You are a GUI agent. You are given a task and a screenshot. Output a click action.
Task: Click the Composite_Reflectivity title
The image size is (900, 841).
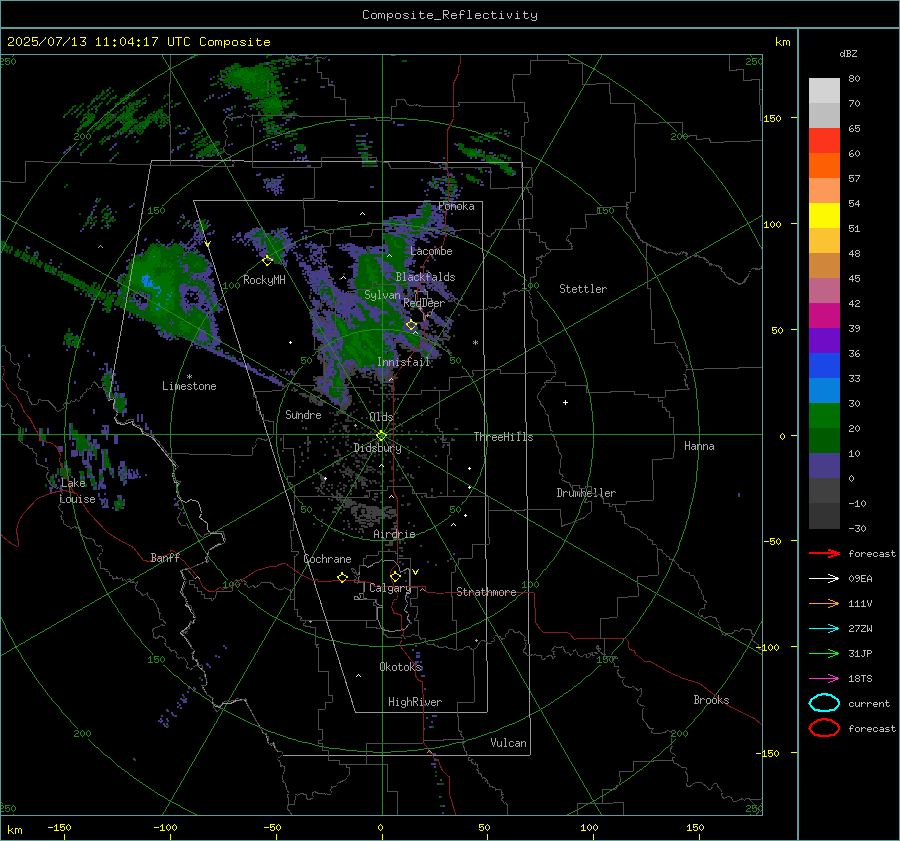450,15
